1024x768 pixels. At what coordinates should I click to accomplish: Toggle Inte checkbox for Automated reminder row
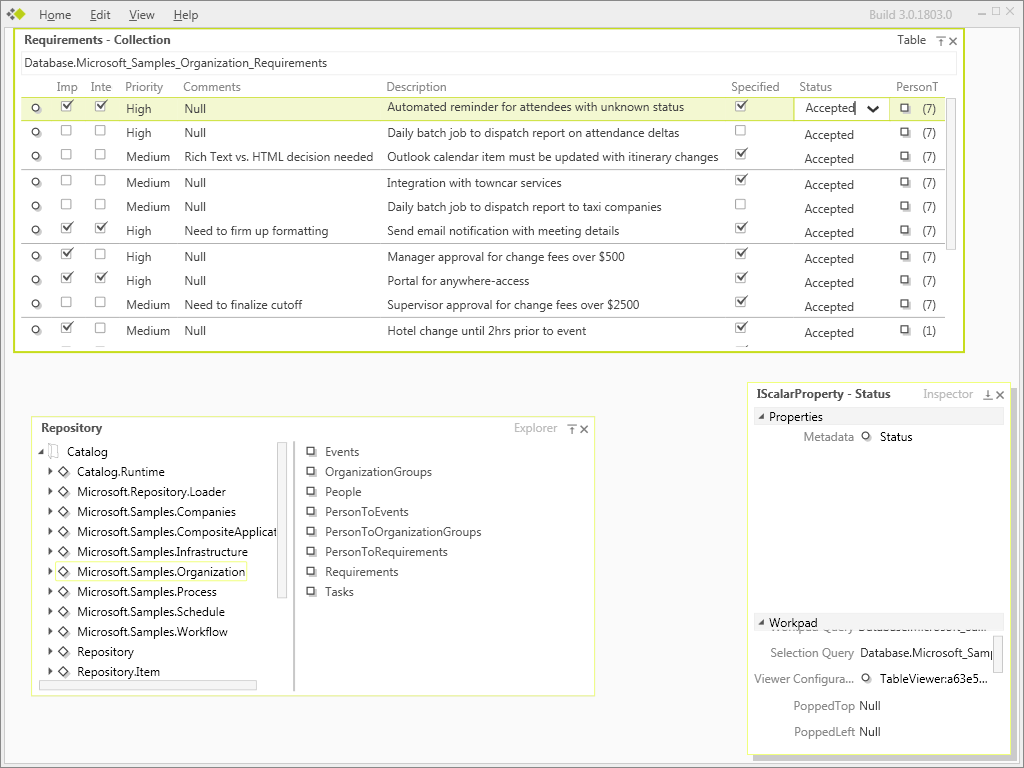(x=101, y=106)
